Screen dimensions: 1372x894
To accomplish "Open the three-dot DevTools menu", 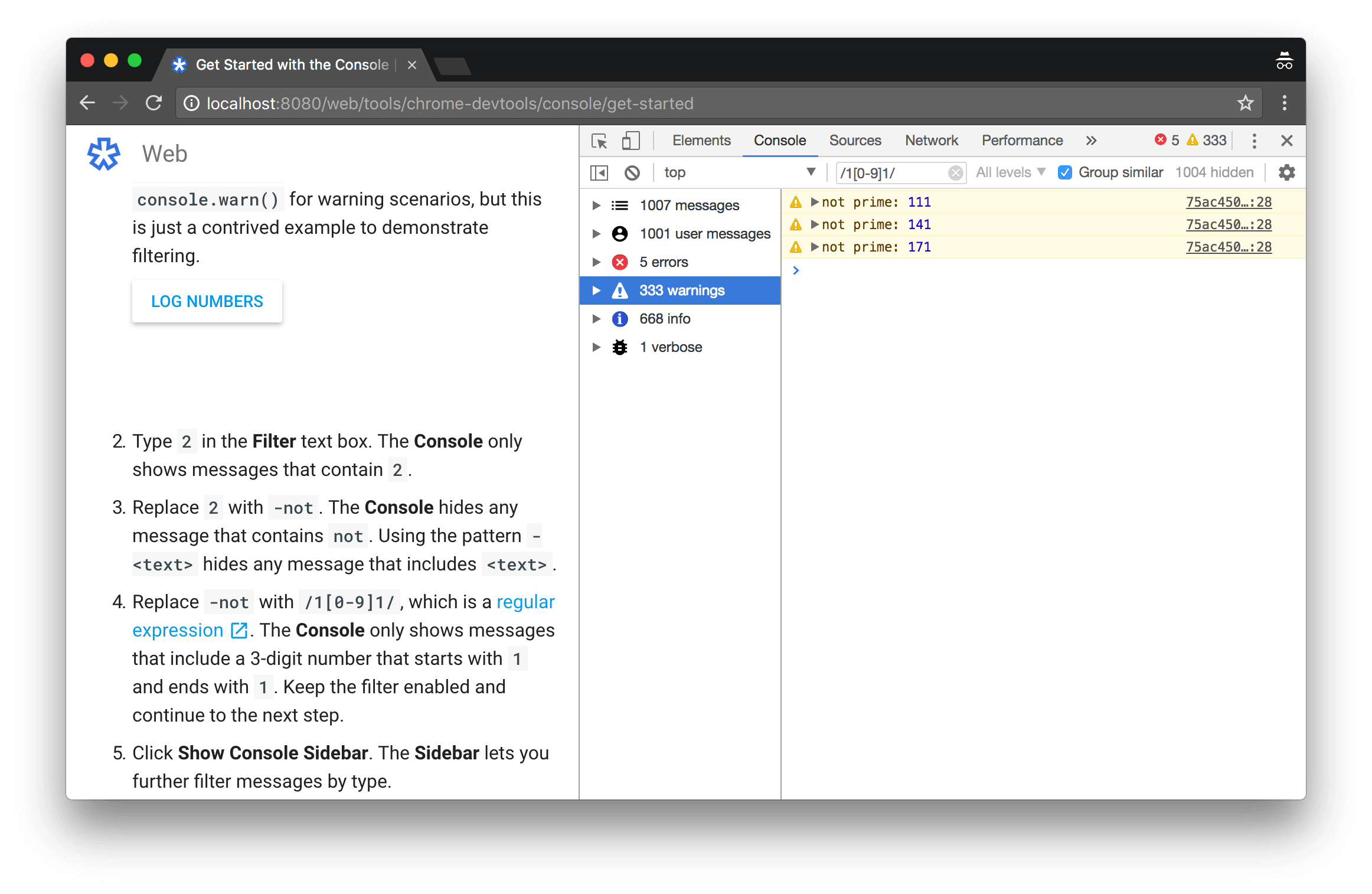I will tap(1254, 141).
